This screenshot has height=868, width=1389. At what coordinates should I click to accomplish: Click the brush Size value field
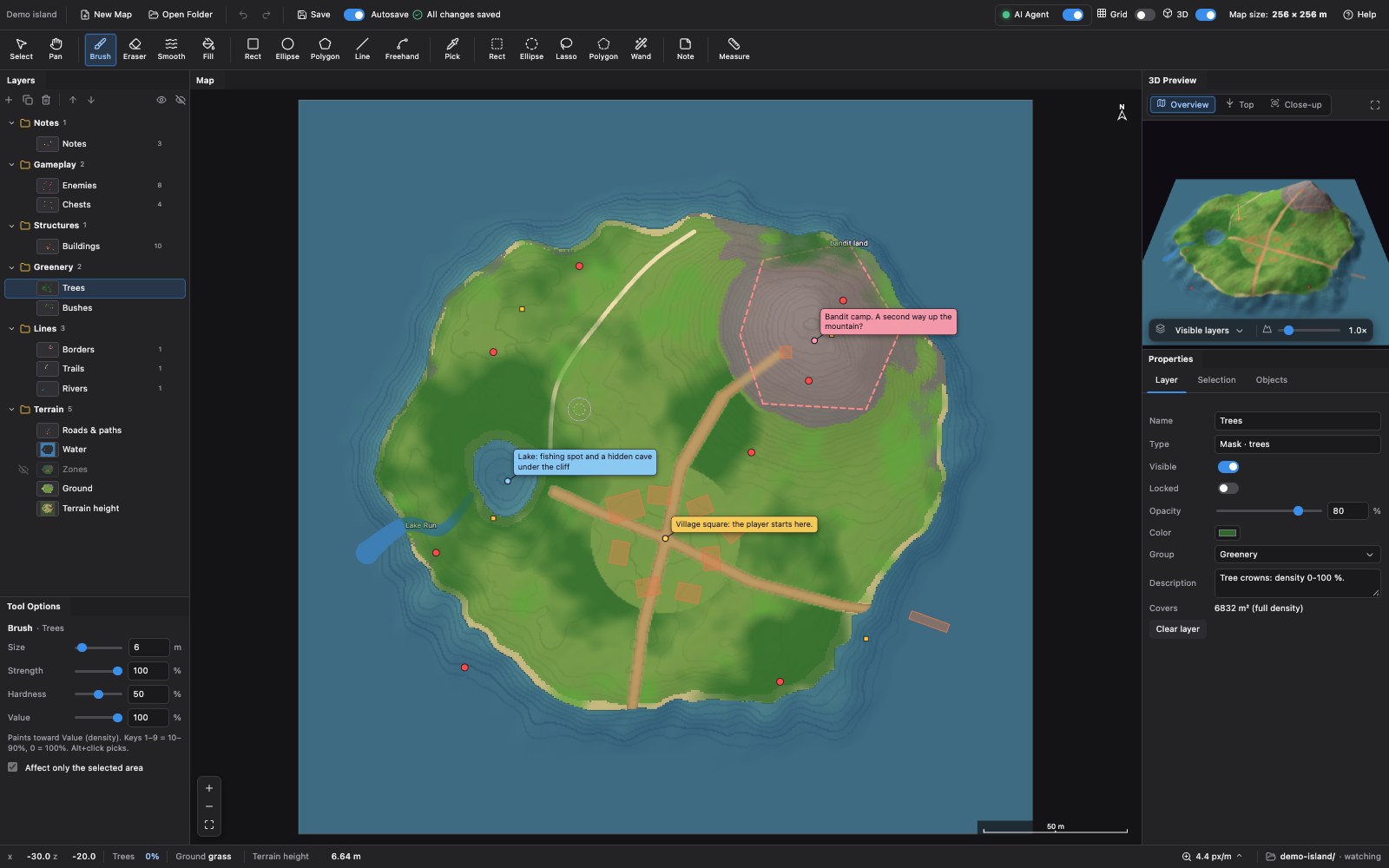(148, 648)
